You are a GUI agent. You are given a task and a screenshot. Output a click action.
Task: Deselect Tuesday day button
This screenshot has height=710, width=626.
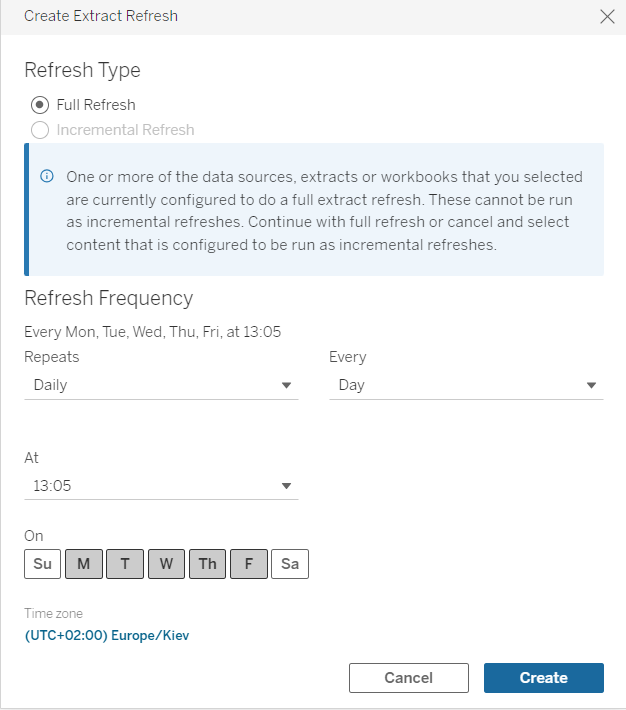tap(125, 564)
